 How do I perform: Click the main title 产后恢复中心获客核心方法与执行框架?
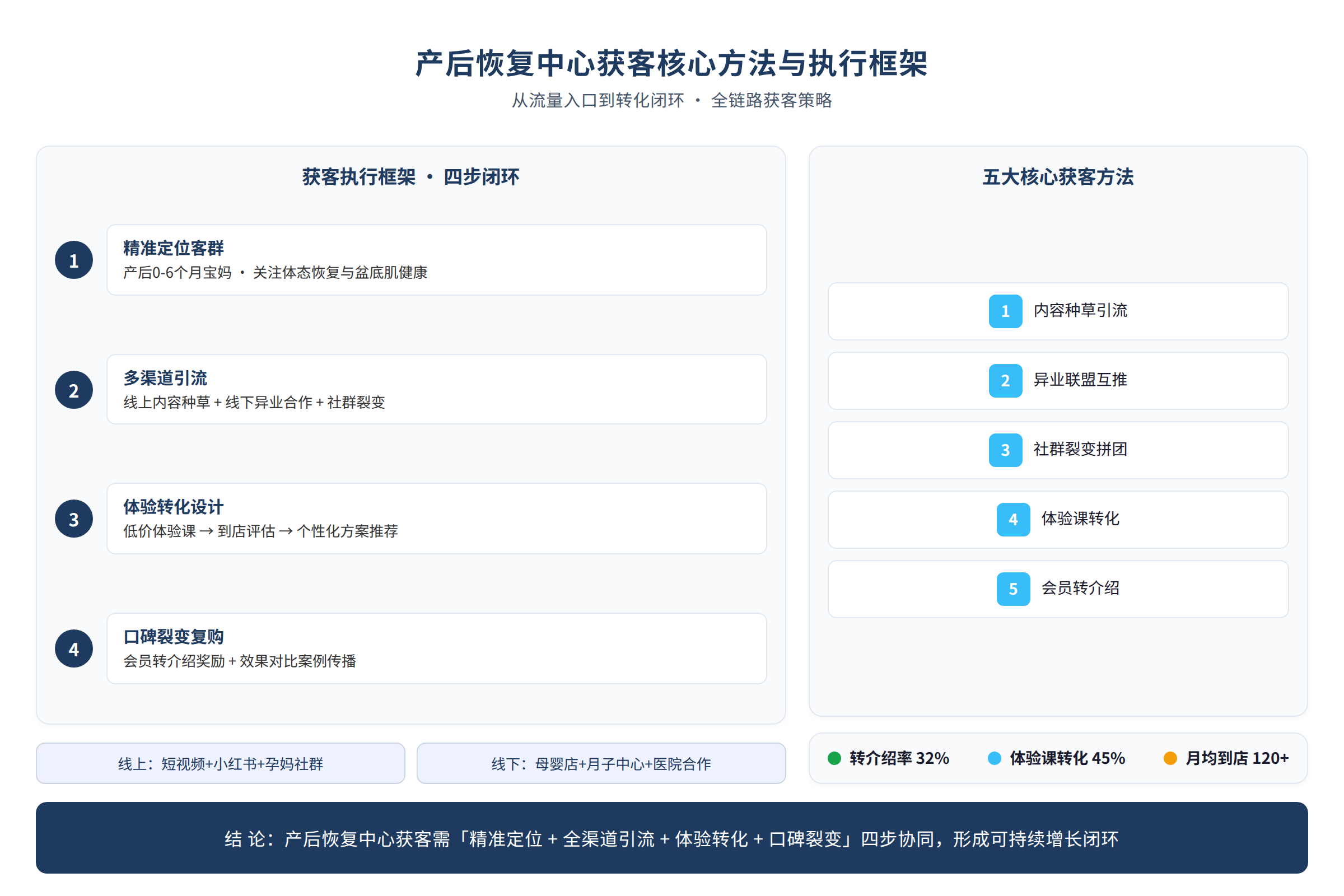click(x=671, y=63)
